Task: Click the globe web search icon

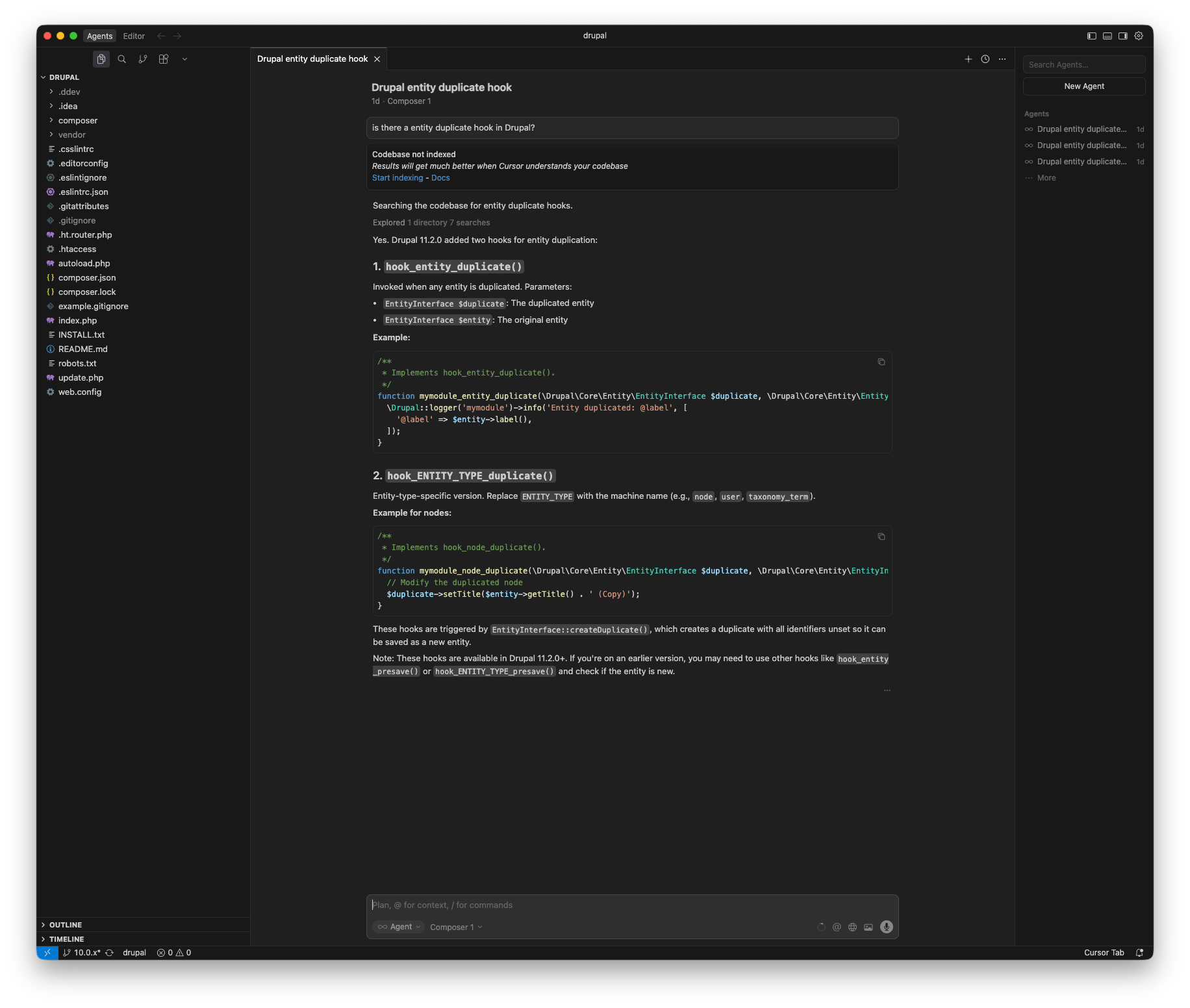Action: (x=852, y=927)
